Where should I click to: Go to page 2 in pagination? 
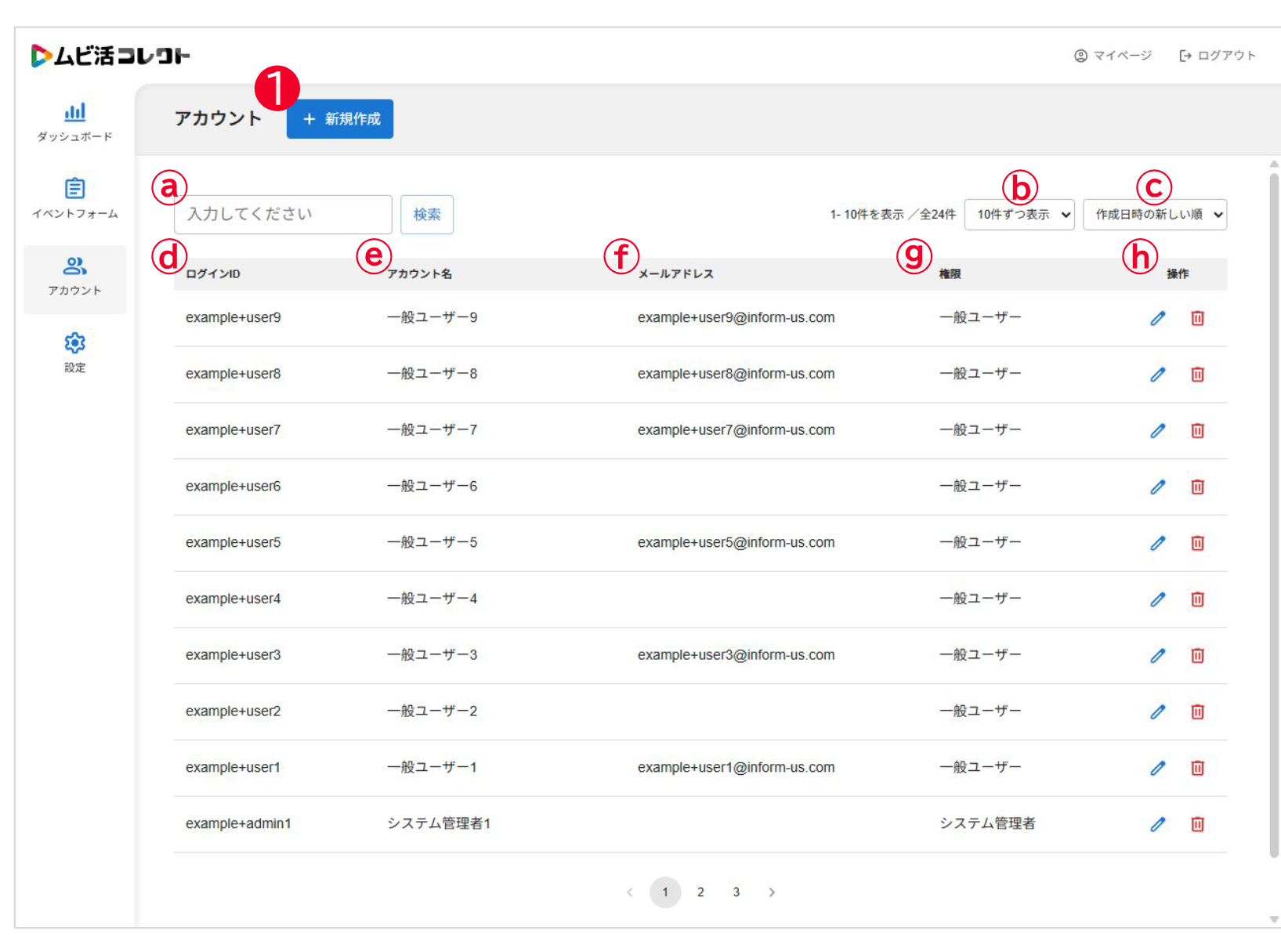click(700, 892)
